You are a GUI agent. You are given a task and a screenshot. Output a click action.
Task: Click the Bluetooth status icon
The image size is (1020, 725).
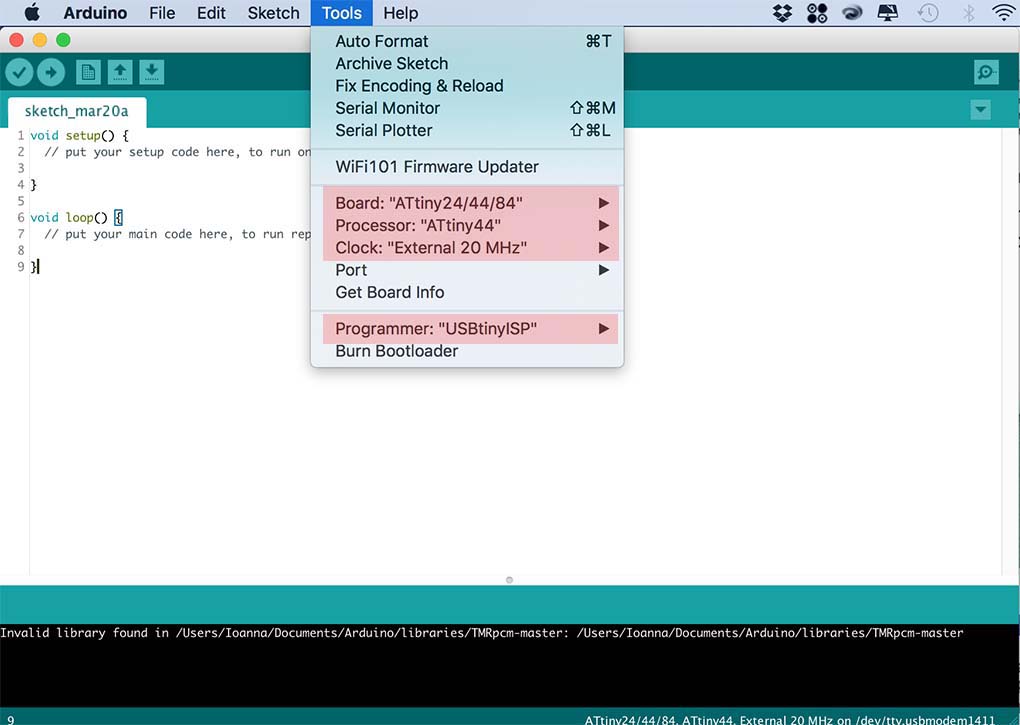point(969,13)
